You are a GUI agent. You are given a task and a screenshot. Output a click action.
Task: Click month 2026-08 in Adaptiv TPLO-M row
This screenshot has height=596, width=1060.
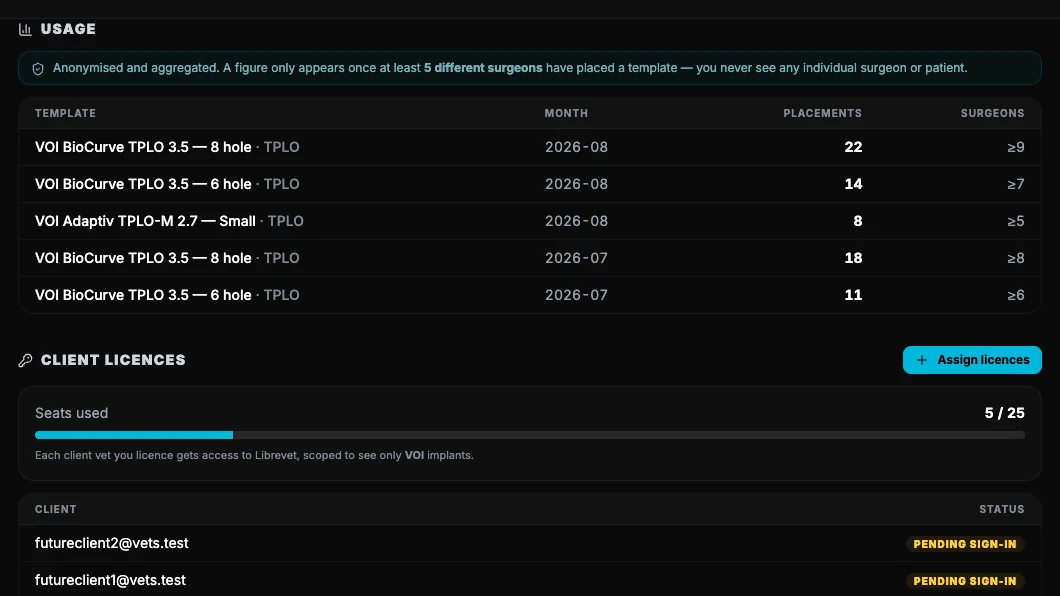pos(576,221)
